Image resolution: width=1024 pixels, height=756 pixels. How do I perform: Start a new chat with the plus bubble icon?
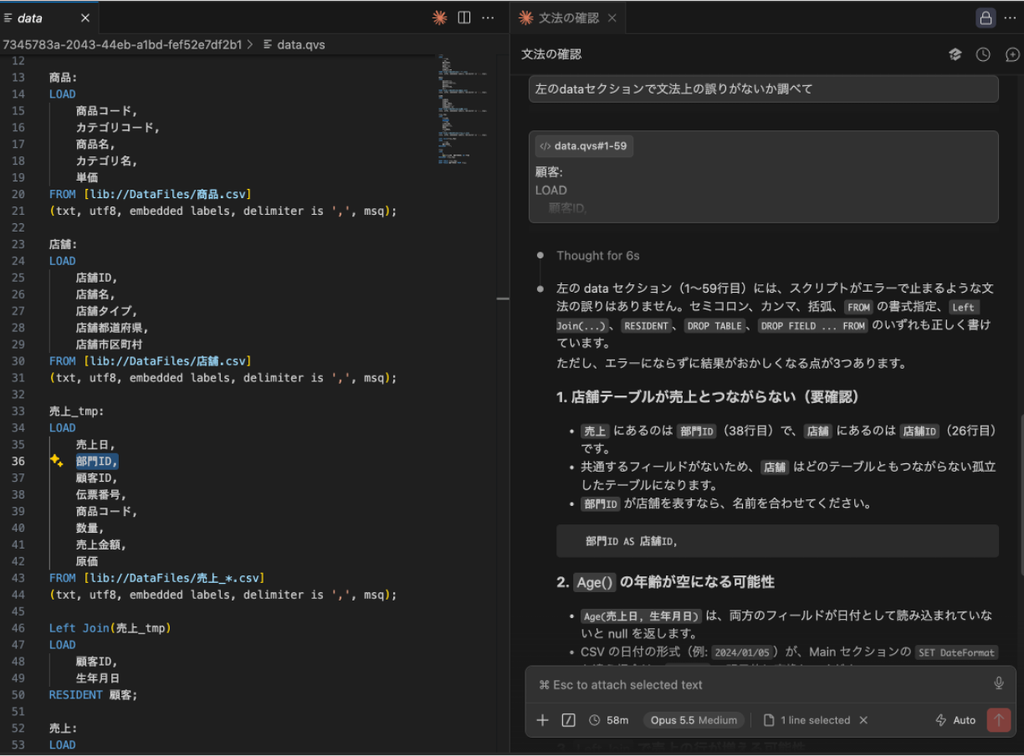(1012, 55)
